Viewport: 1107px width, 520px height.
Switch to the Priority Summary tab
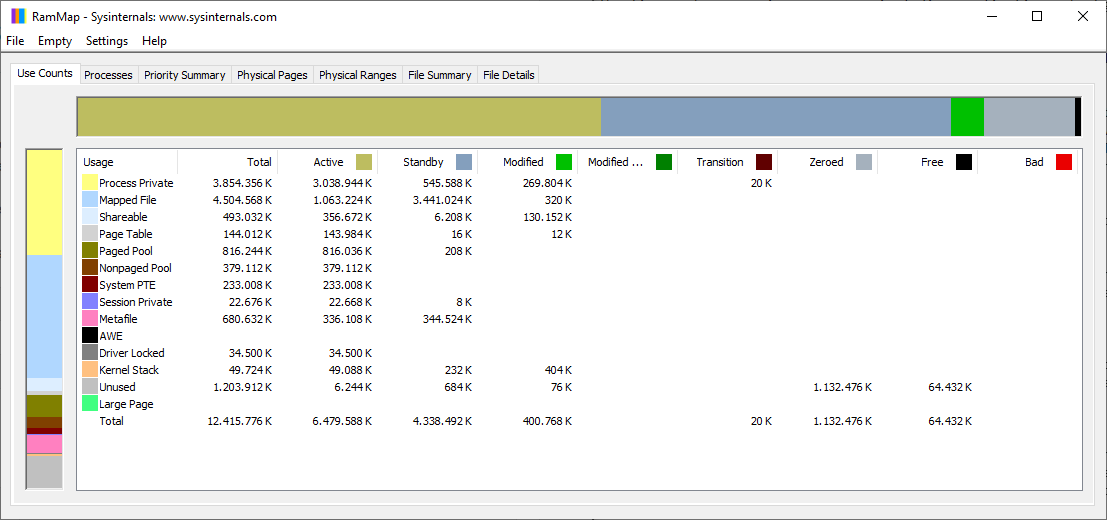184,75
